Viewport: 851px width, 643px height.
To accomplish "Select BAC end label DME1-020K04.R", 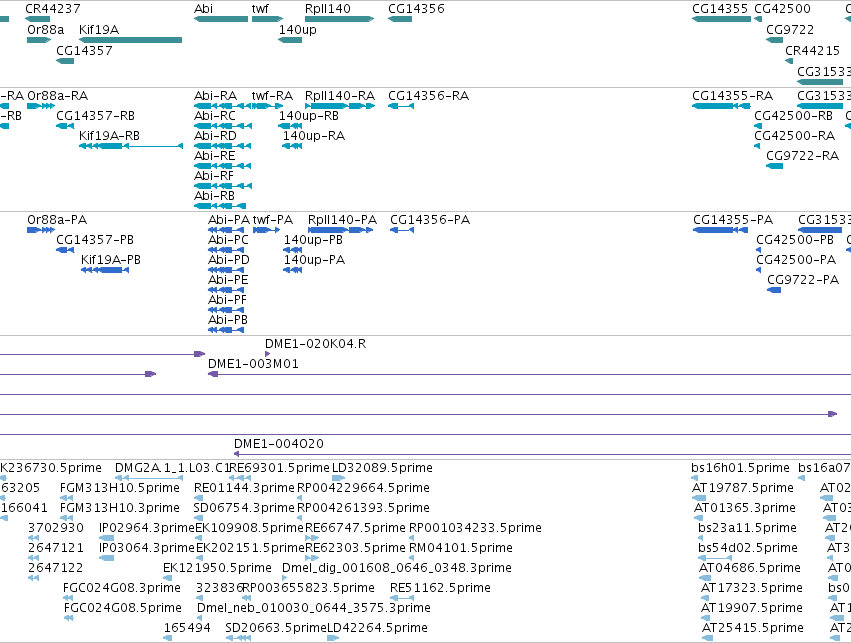I will (x=315, y=344).
